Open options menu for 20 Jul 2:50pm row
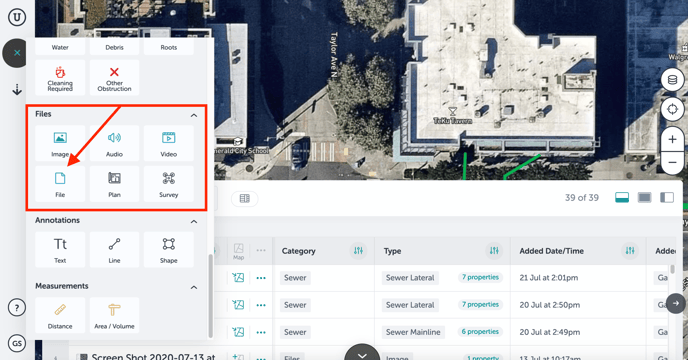This screenshot has height=360, width=688. point(261,305)
